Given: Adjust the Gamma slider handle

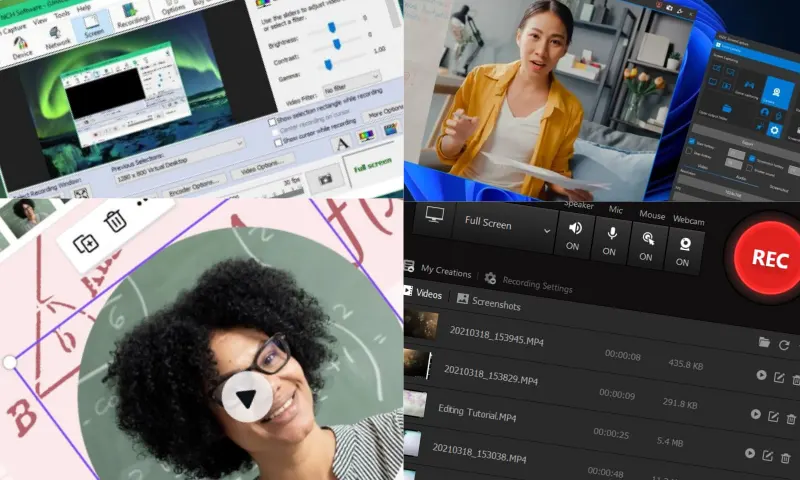Looking at the screenshot, I should pyautogui.click(x=329, y=64).
